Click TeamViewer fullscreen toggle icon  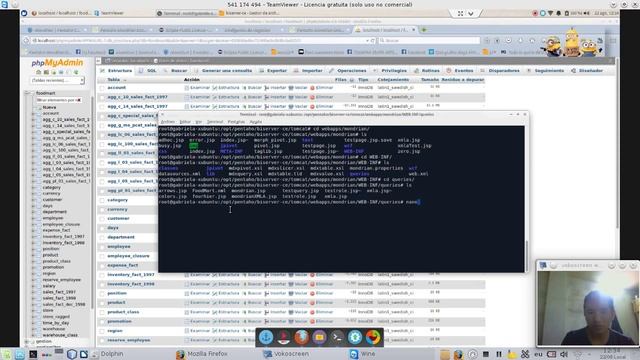point(460,13)
